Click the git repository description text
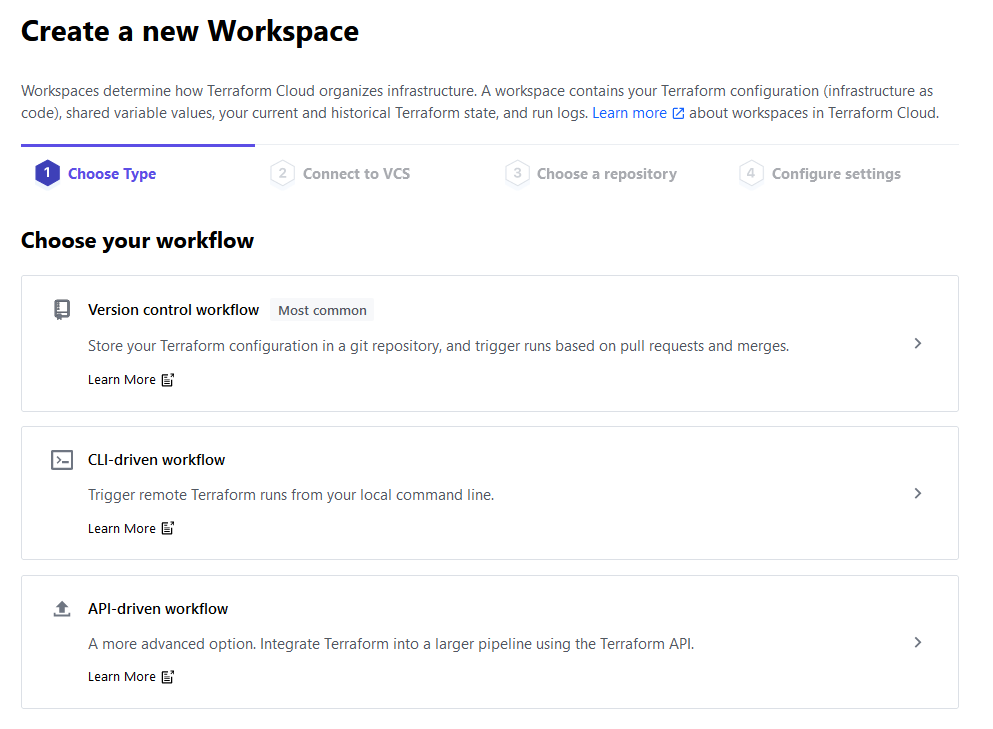The image size is (993, 729). tap(438, 346)
